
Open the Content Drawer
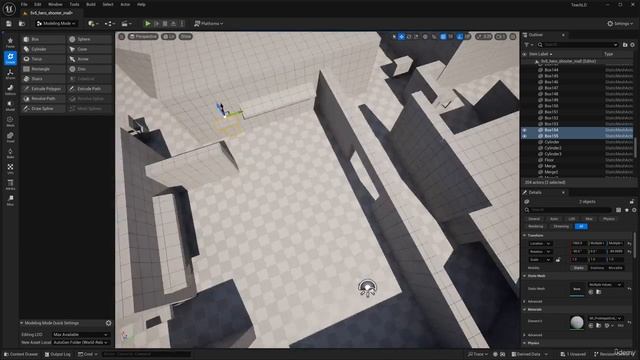point(21,354)
